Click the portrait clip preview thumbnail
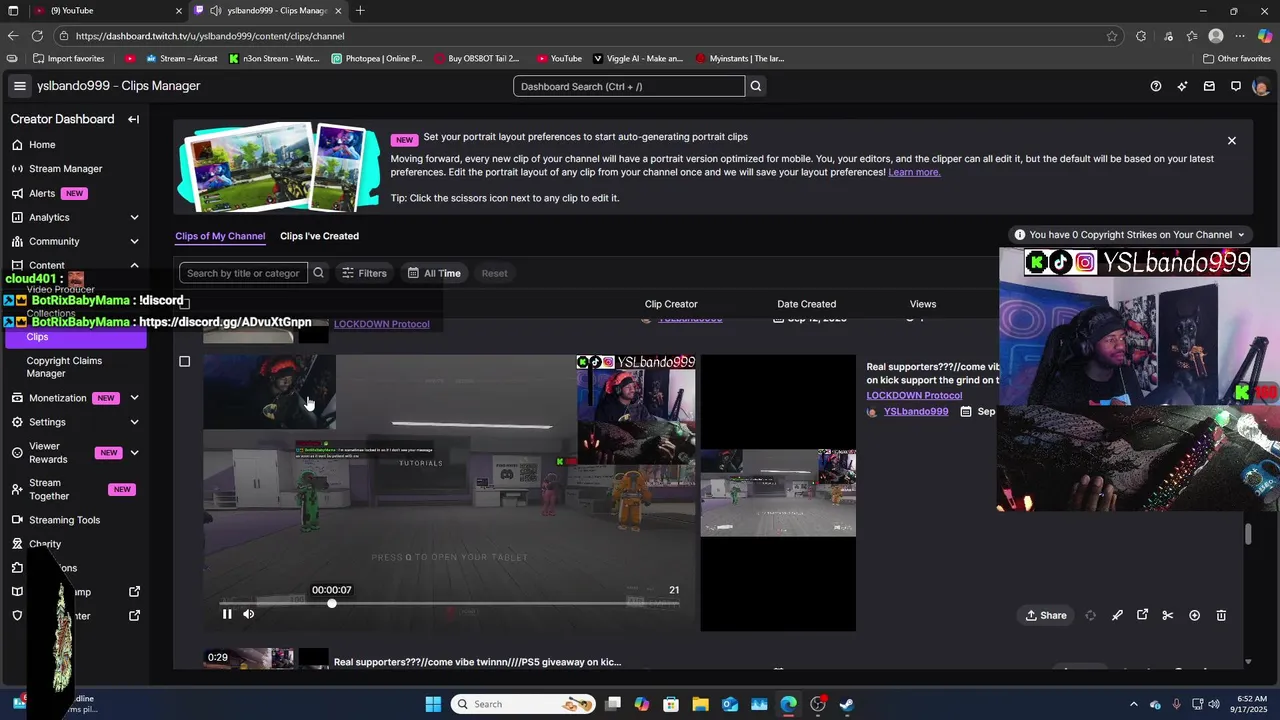1280x720 pixels. (778, 493)
